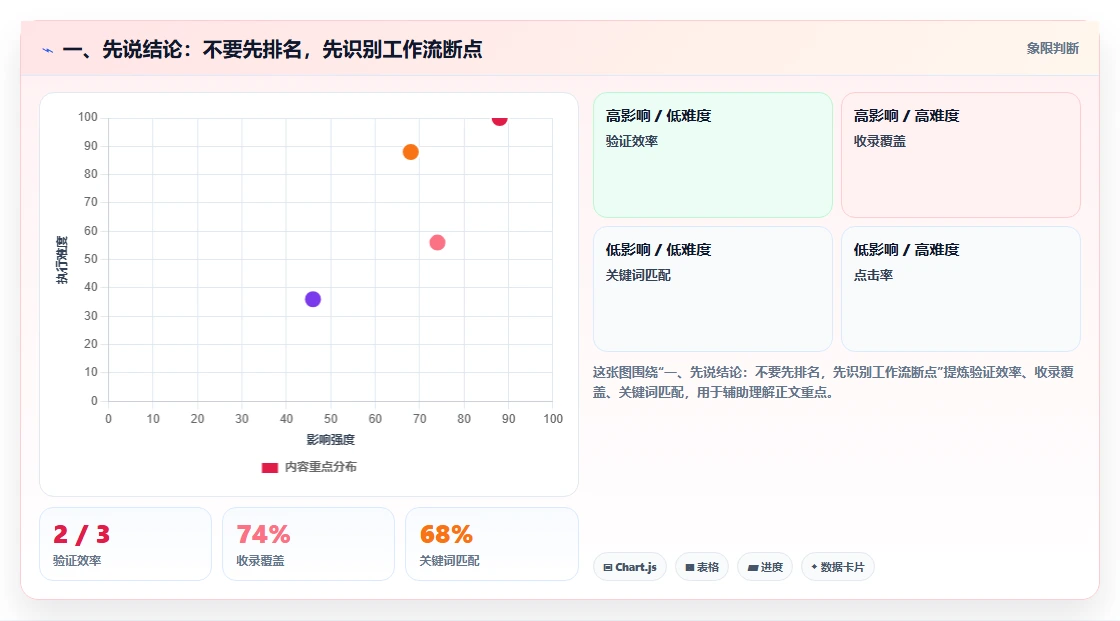Click the Chart.js tag chip
The height and width of the screenshot is (621, 1120).
[630, 567]
